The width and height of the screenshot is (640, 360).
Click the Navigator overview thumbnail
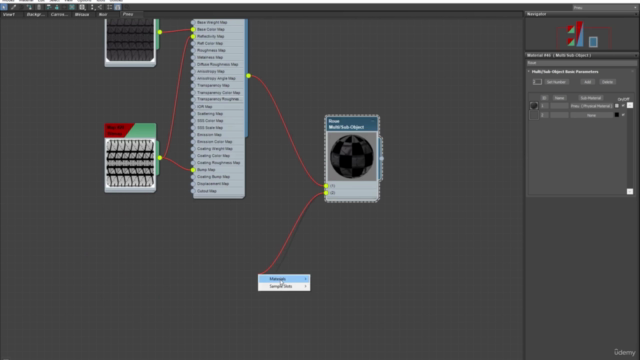[x=583, y=34]
